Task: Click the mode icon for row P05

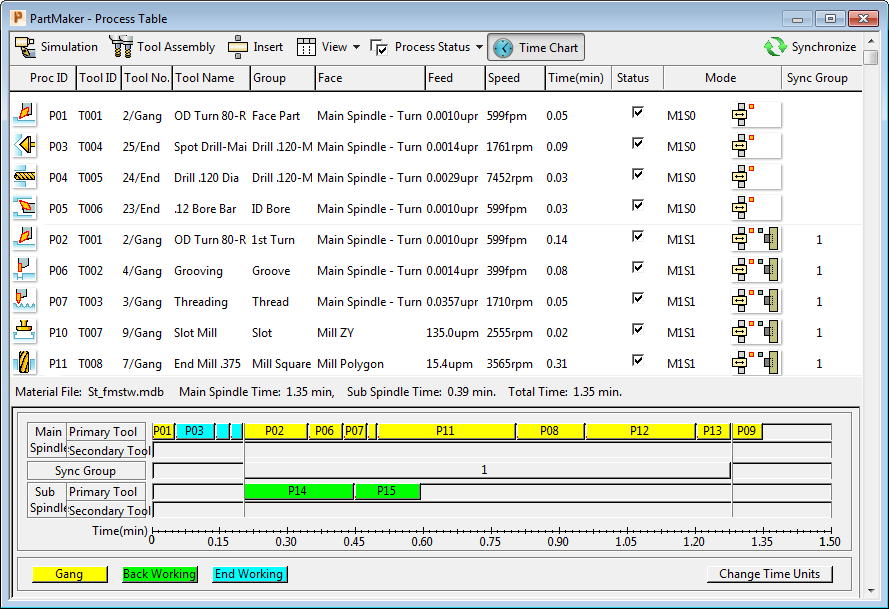Action: pyautogui.click(x=756, y=208)
